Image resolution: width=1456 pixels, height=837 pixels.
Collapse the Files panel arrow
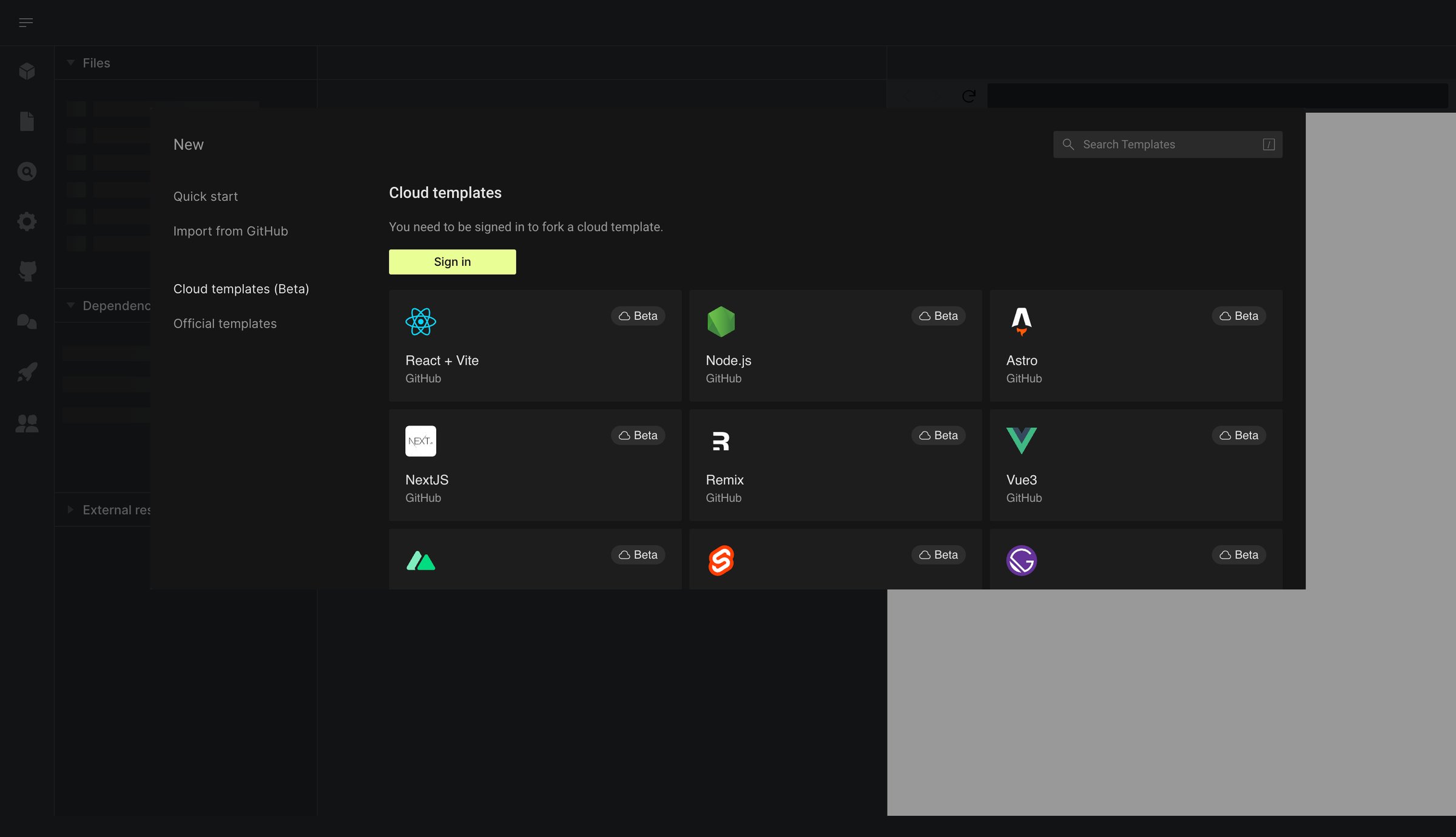[x=70, y=63]
